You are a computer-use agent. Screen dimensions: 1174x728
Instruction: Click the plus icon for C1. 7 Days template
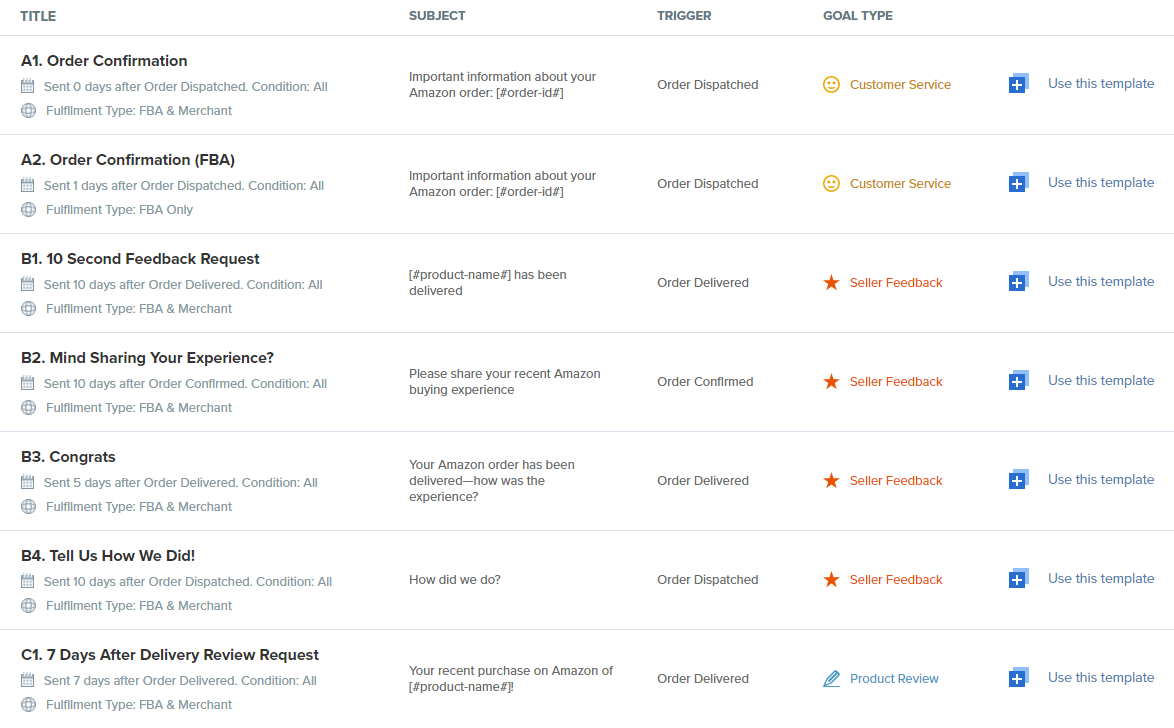tap(1018, 677)
